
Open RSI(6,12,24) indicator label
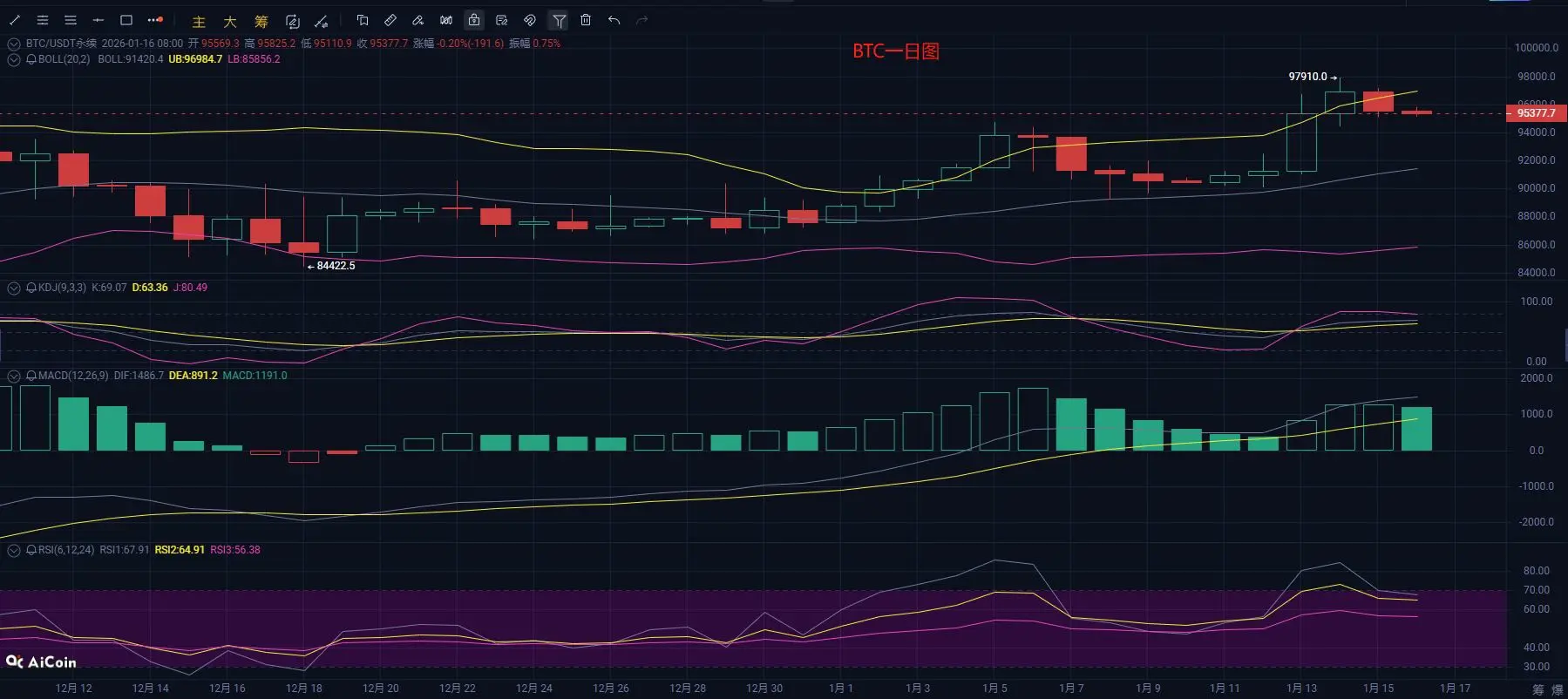point(66,550)
